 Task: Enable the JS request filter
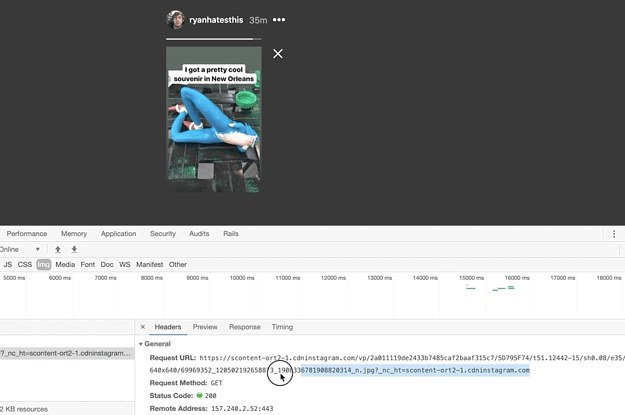[x=8, y=265]
